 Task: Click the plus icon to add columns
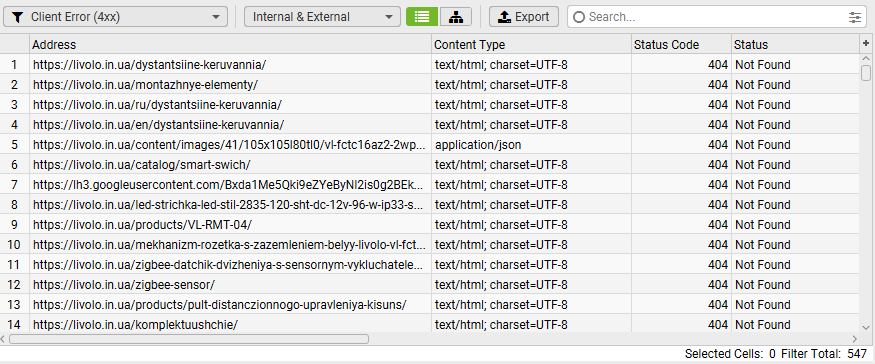click(866, 44)
